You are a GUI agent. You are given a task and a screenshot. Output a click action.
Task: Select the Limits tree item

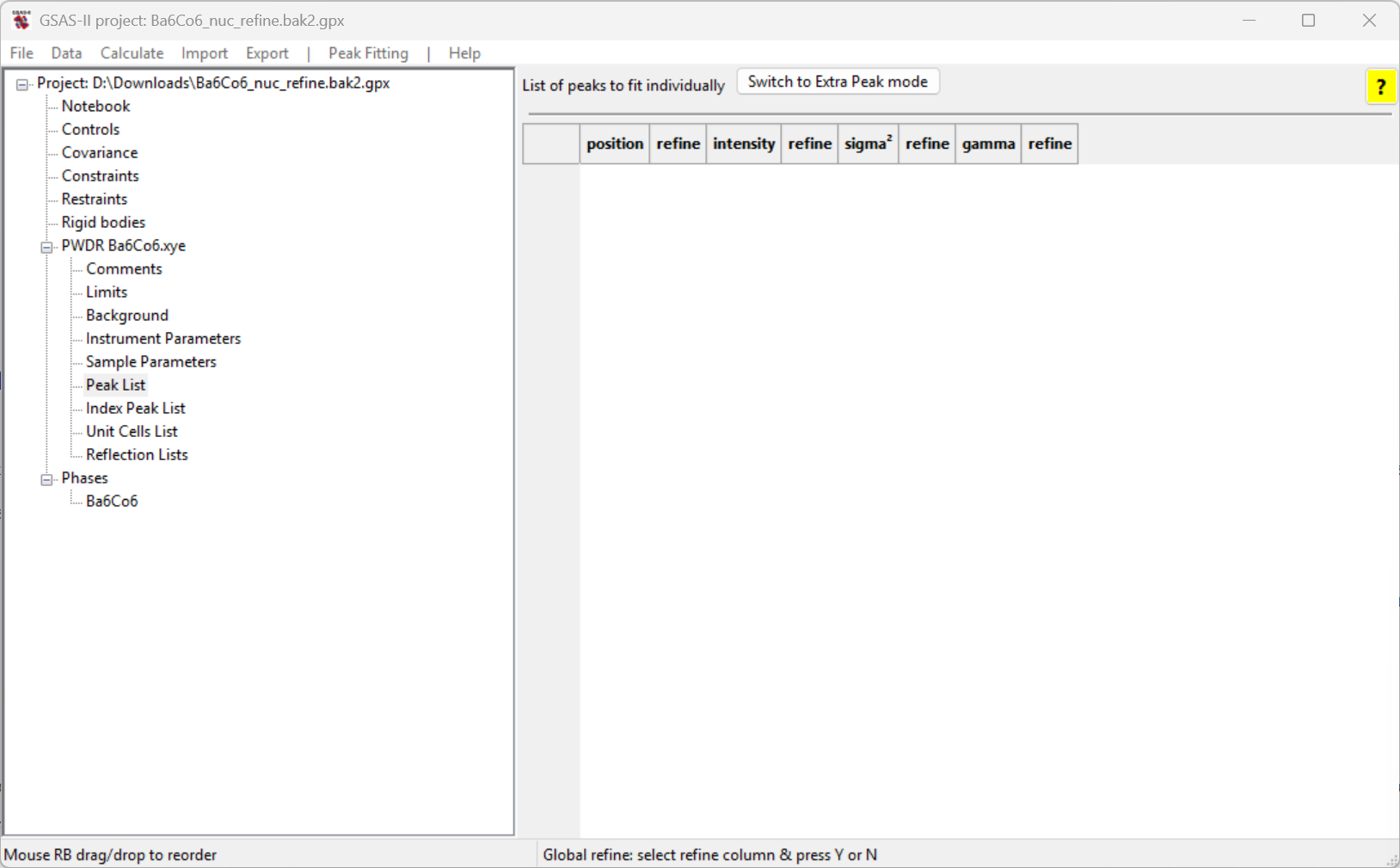pos(107,292)
